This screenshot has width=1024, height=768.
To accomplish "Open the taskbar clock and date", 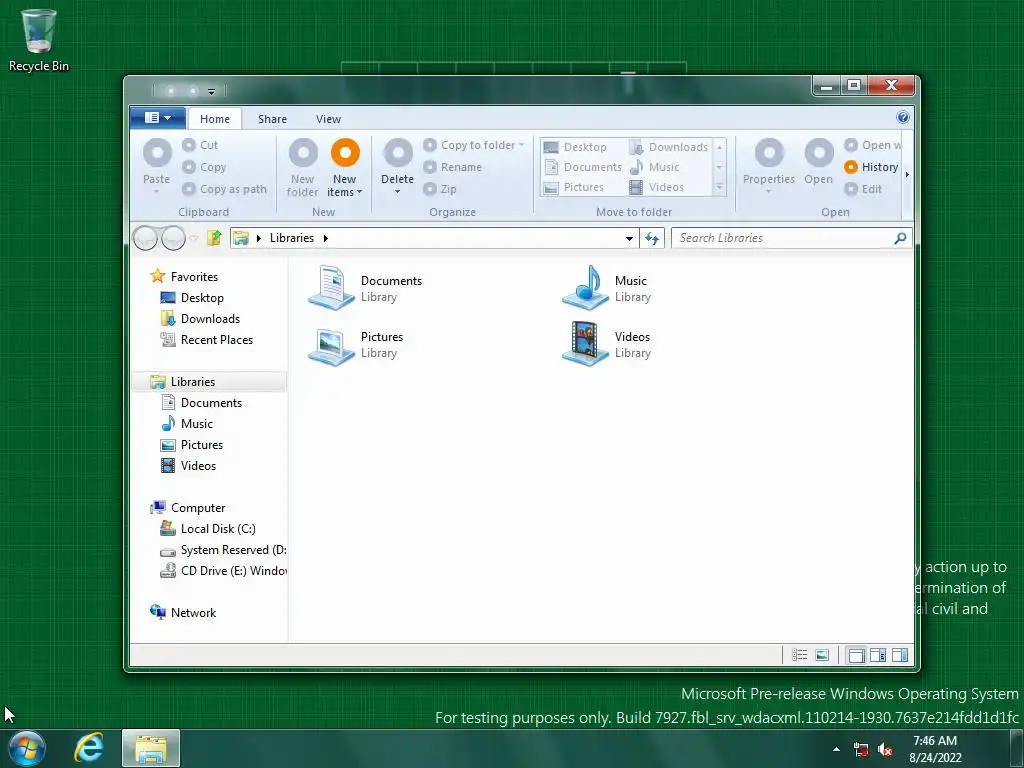I will pyautogui.click(x=935, y=749).
